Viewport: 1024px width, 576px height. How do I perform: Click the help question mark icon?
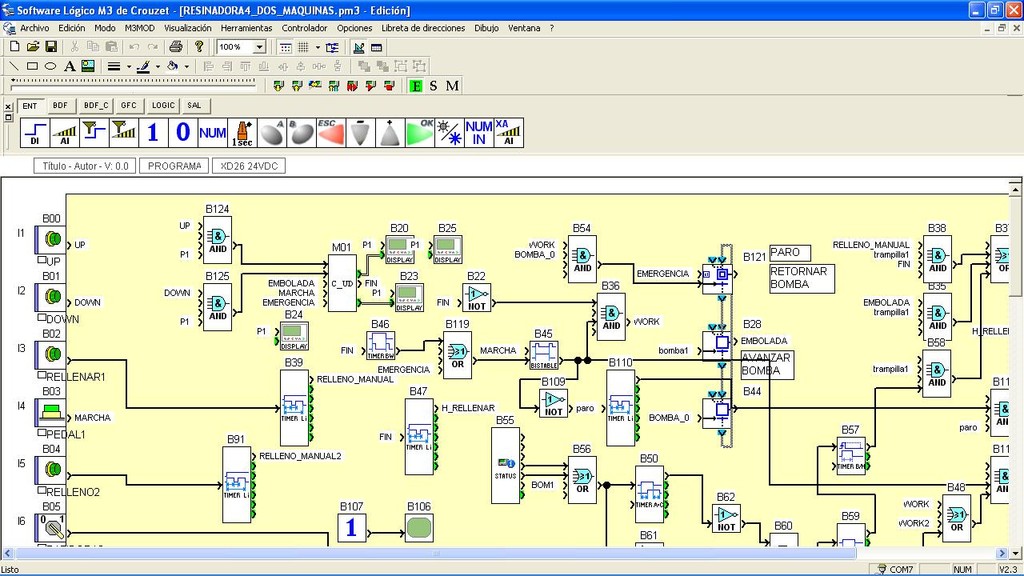pyautogui.click(x=199, y=47)
